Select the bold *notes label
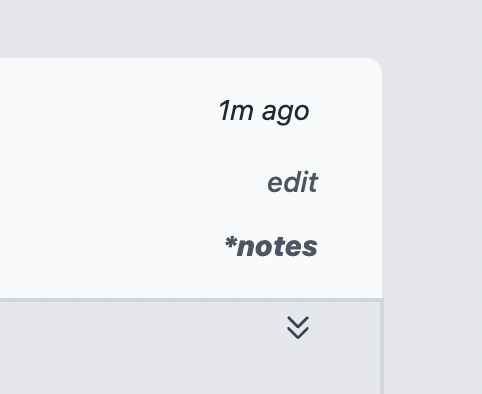Viewport: 482px width, 394px height. point(271,247)
